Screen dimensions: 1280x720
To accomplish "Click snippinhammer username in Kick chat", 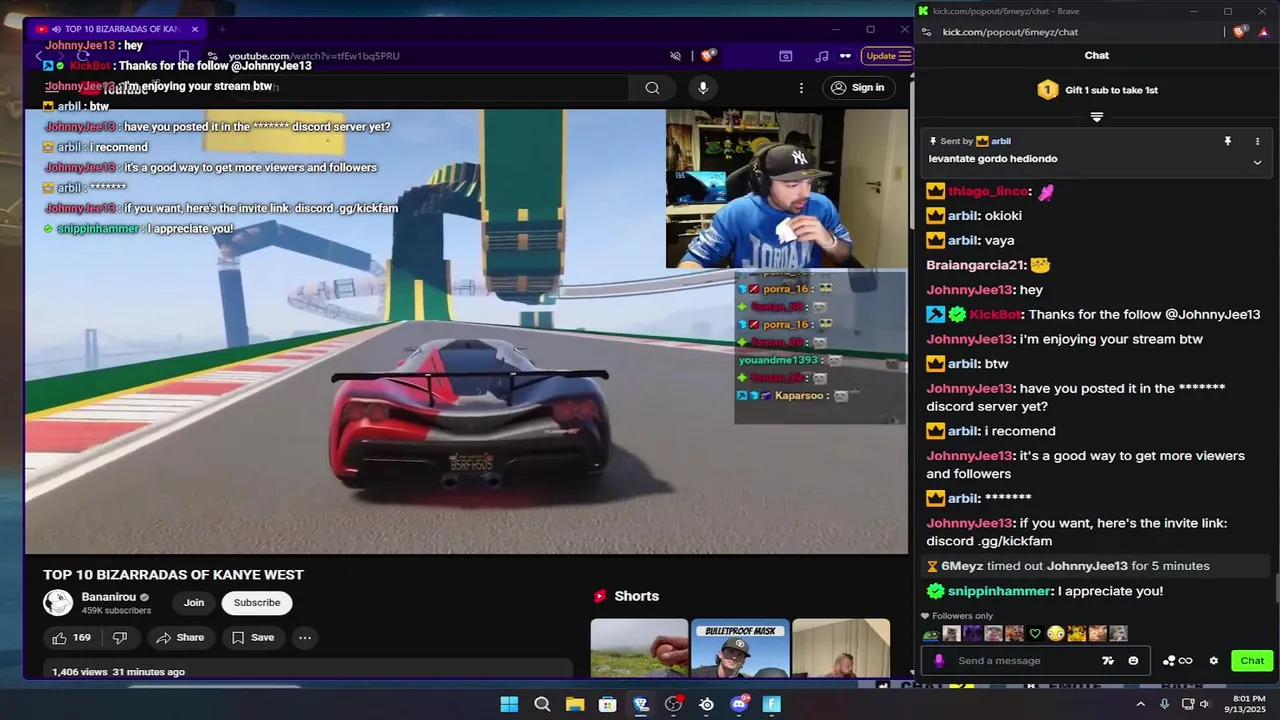I will pos(998,591).
